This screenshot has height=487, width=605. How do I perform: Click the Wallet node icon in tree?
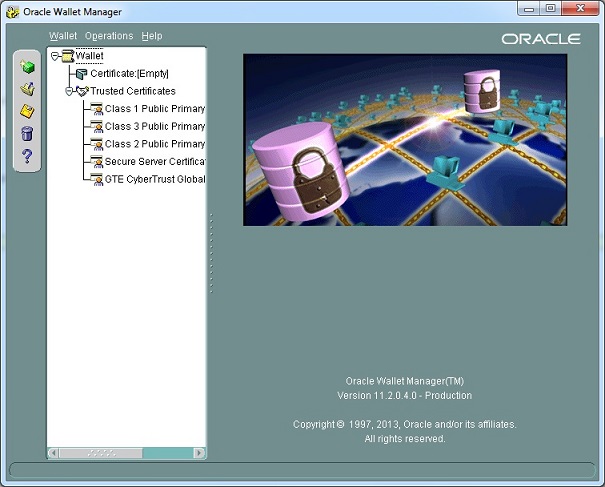coord(68,56)
